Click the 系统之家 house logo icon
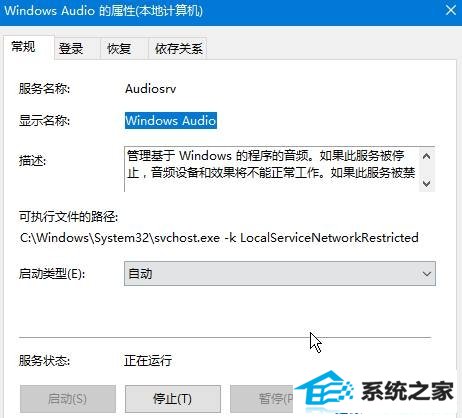This screenshot has width=462, height=418. click(x=324, y=392)
